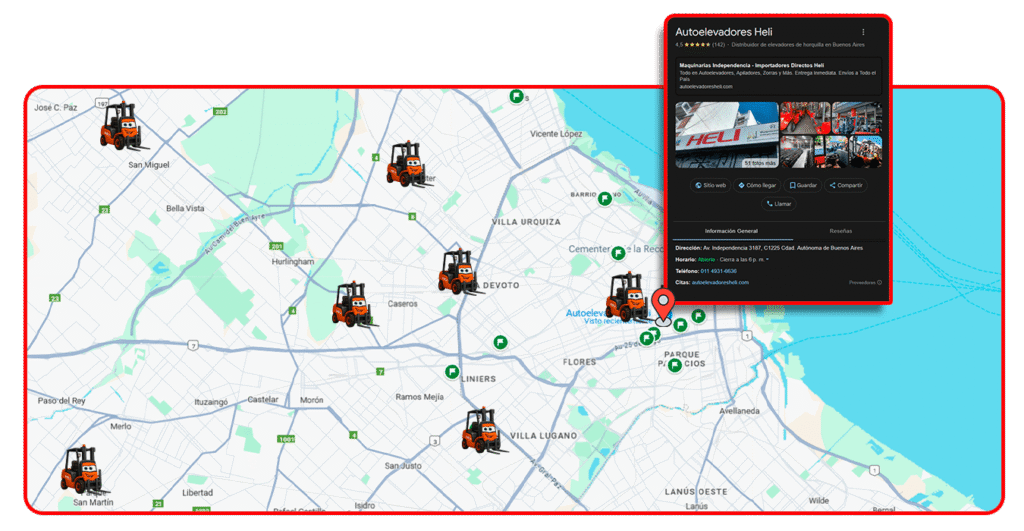Click the Av. Independencia 3187 address text

pos(783,248)
